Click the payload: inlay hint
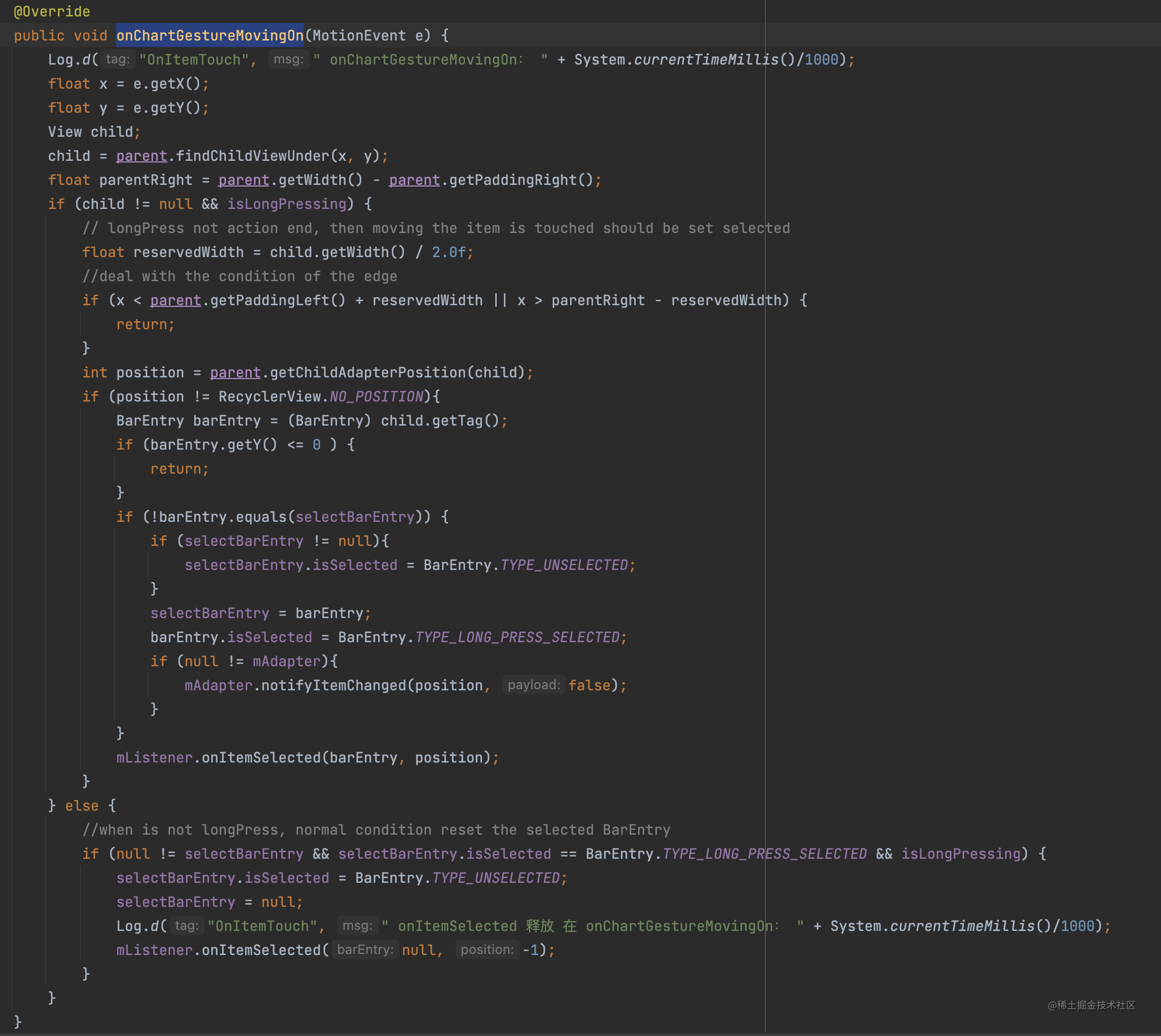Viewport: 1161px width, 1036px height. (x=533, y=685)
